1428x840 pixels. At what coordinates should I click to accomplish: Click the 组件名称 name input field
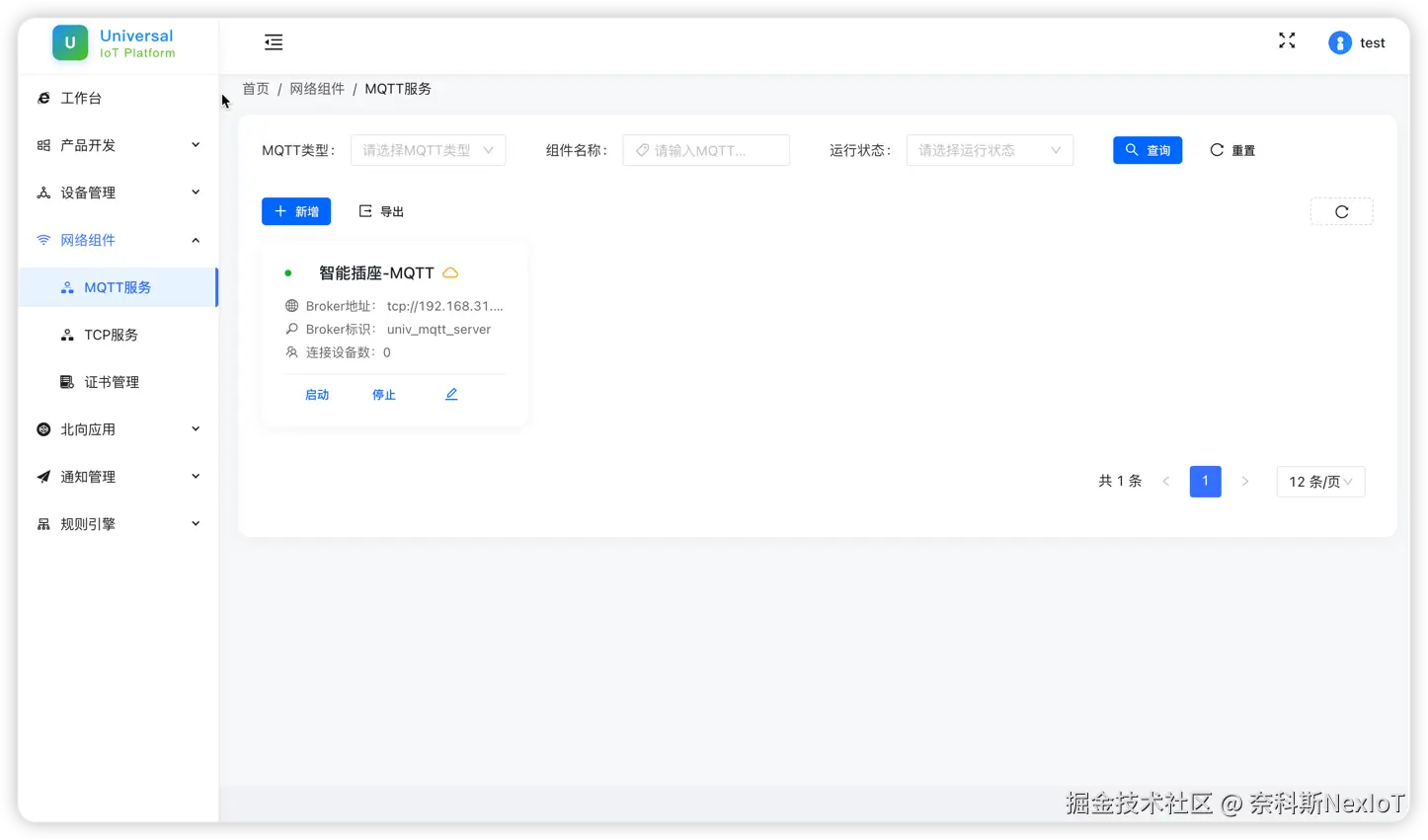tap(705, 149)
